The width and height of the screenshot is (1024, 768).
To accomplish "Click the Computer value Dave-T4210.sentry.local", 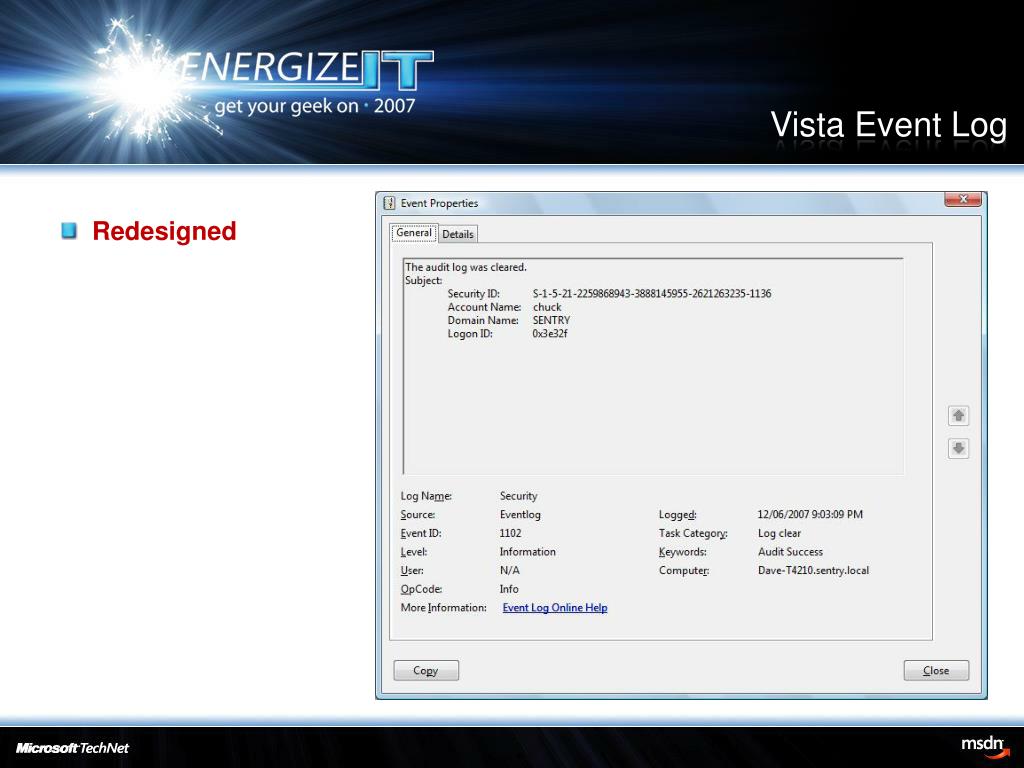I will click(813, 570).
